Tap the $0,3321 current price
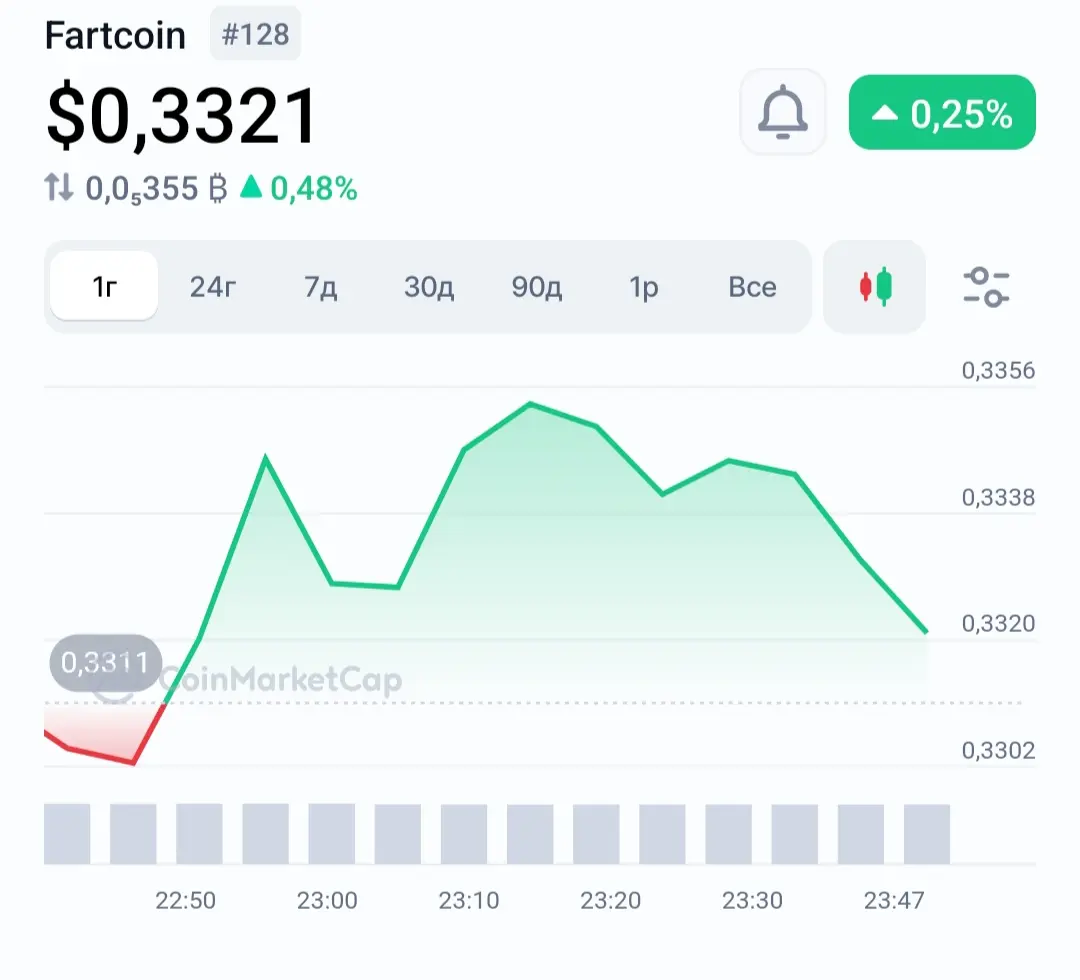 click(x=182, y=116)
